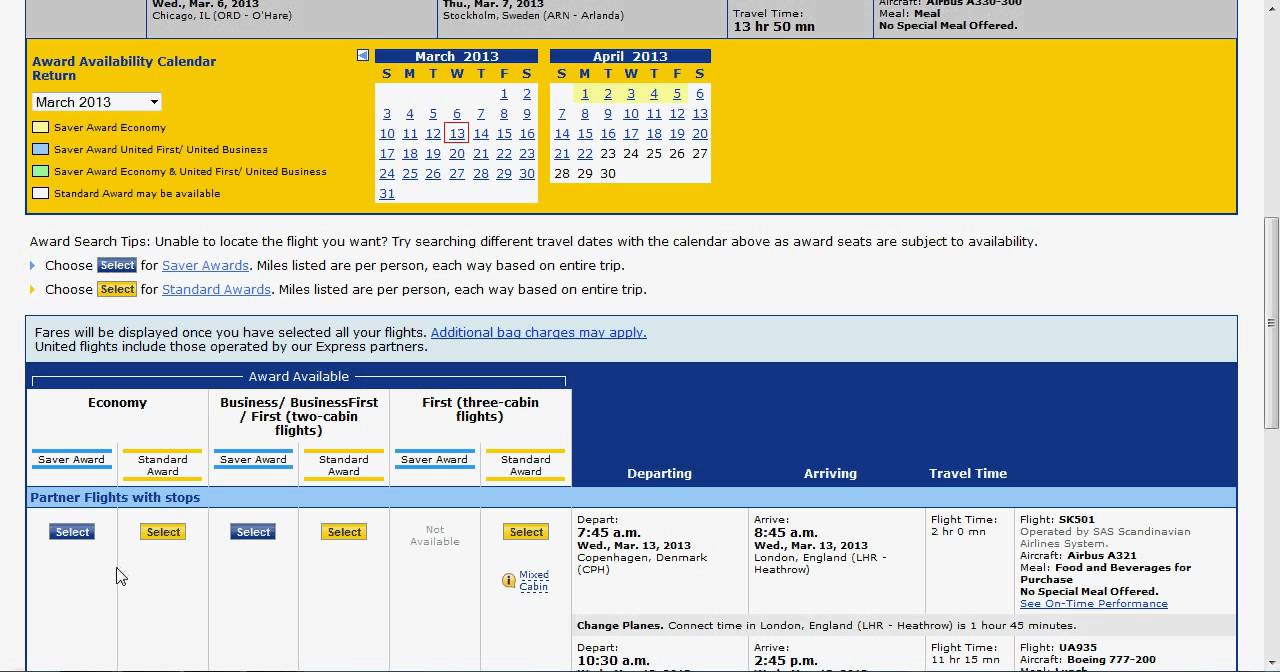The width and height of the screenshot is (1280, 672).
Task: Pick March 31 in the calendar
Action: click(x=387, y=194)
